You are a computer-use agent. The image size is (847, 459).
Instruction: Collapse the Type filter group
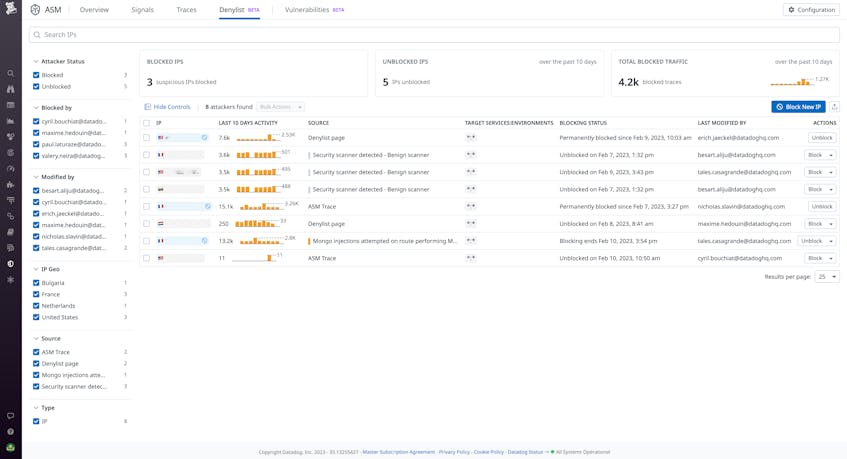coord(36,408)
